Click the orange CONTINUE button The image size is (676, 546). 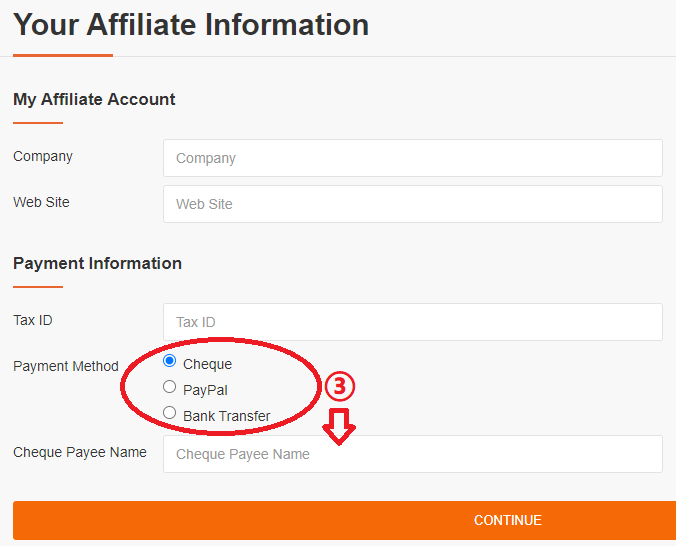[344, 520]
